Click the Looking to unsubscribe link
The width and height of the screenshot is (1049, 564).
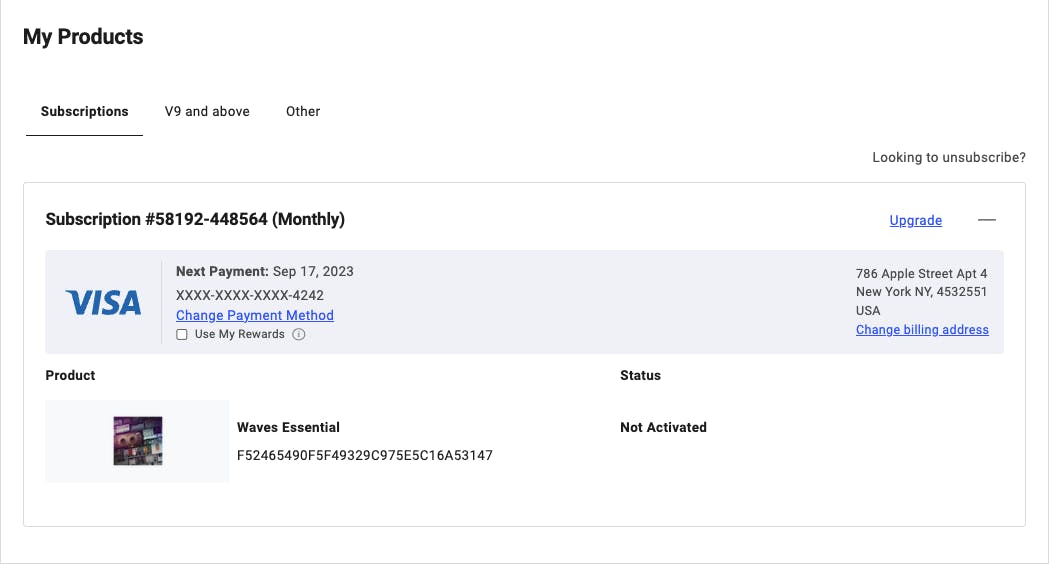[948, 157]
